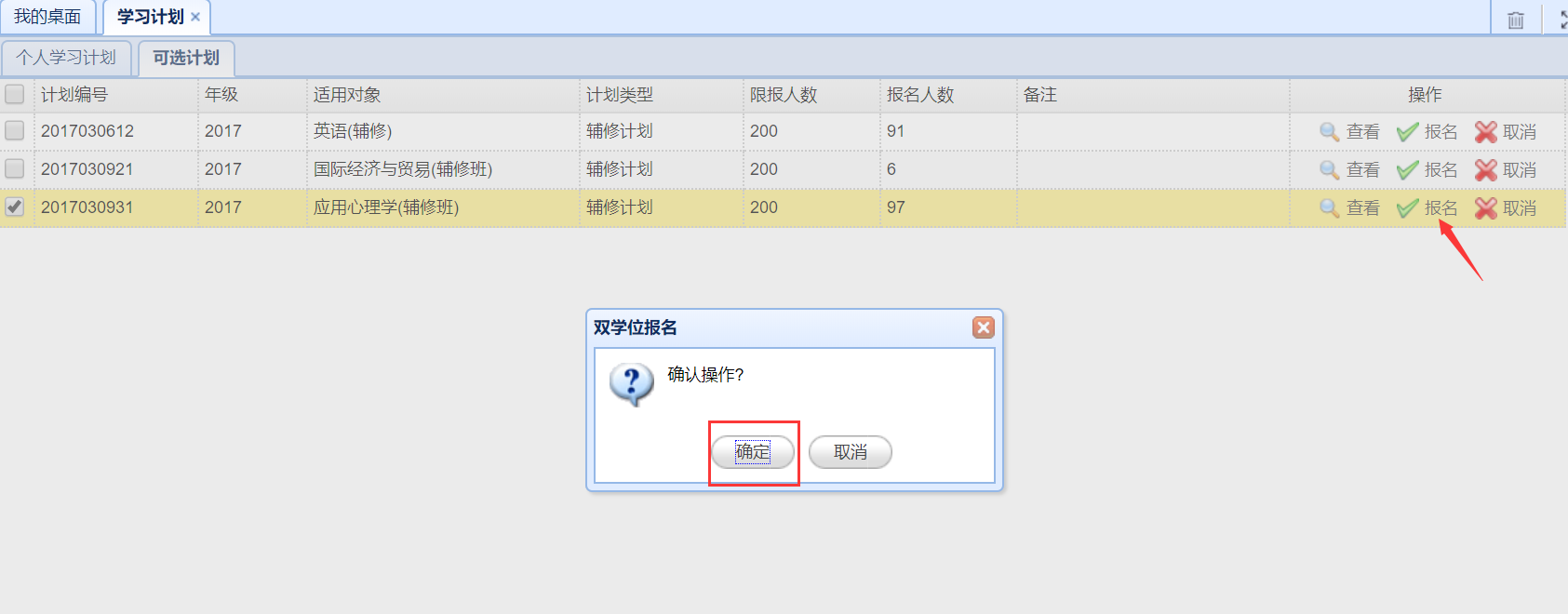The image size is (1568, 614).
Task: Close the 双学位报名 dialog
Action: click(x=984, y=327)
